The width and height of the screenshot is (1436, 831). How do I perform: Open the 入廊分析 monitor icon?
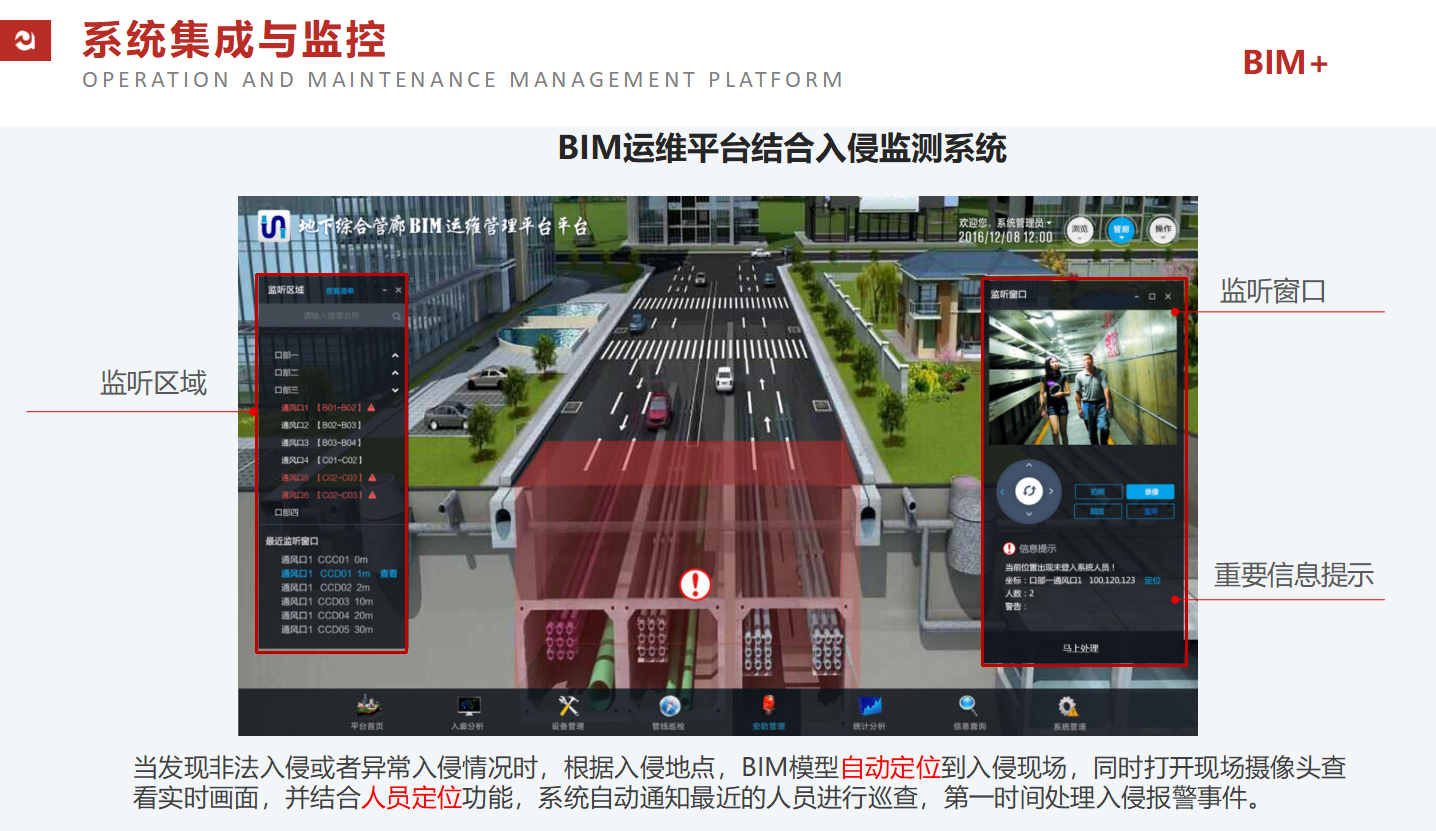click(x=467, y=708)
